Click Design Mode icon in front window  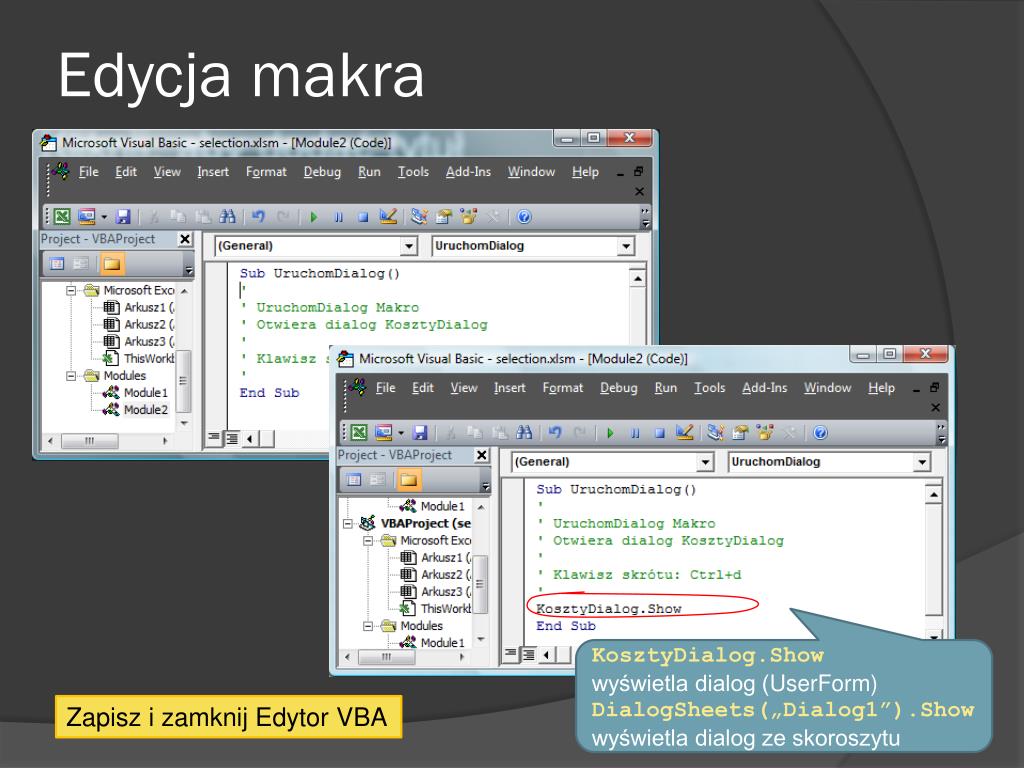coord(684,432)
